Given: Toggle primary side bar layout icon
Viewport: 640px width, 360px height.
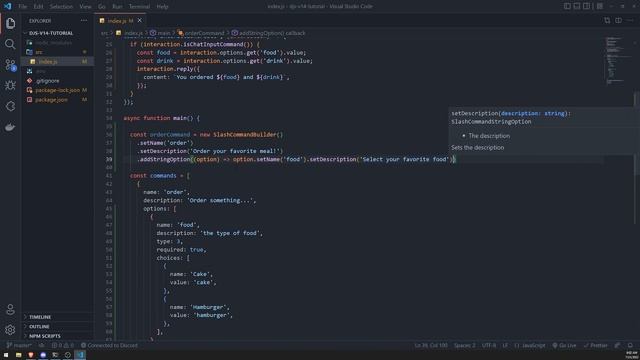Looking at the screenshot, I should [x=567, y=6].
